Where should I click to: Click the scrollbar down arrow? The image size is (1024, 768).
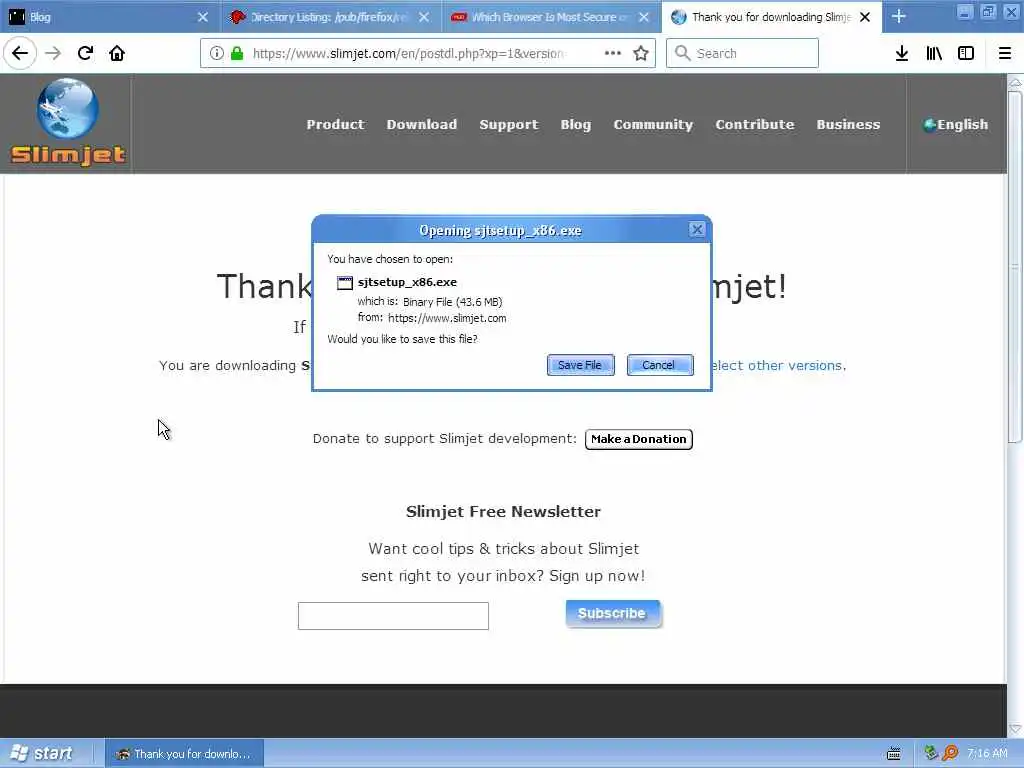(x=1014, y=728)
